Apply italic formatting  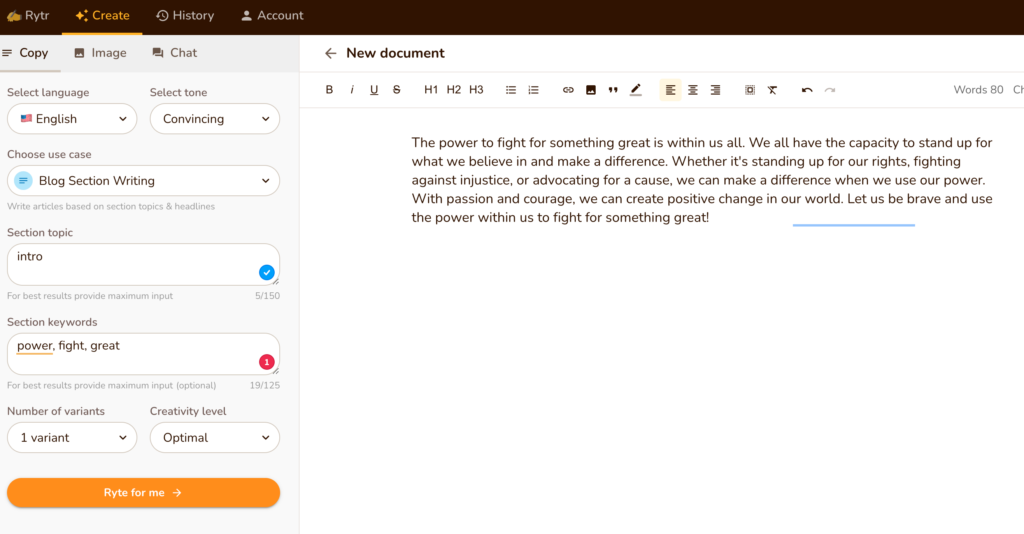coord(352,90)
